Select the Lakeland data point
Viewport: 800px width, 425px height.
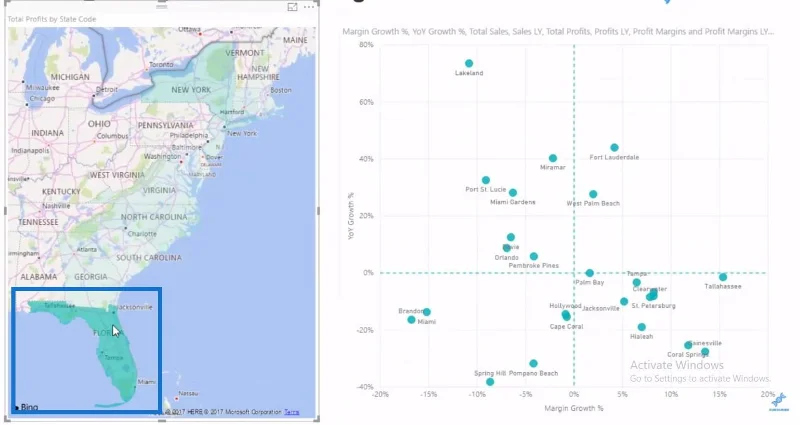pyautogui.click(x=469, y=63)
